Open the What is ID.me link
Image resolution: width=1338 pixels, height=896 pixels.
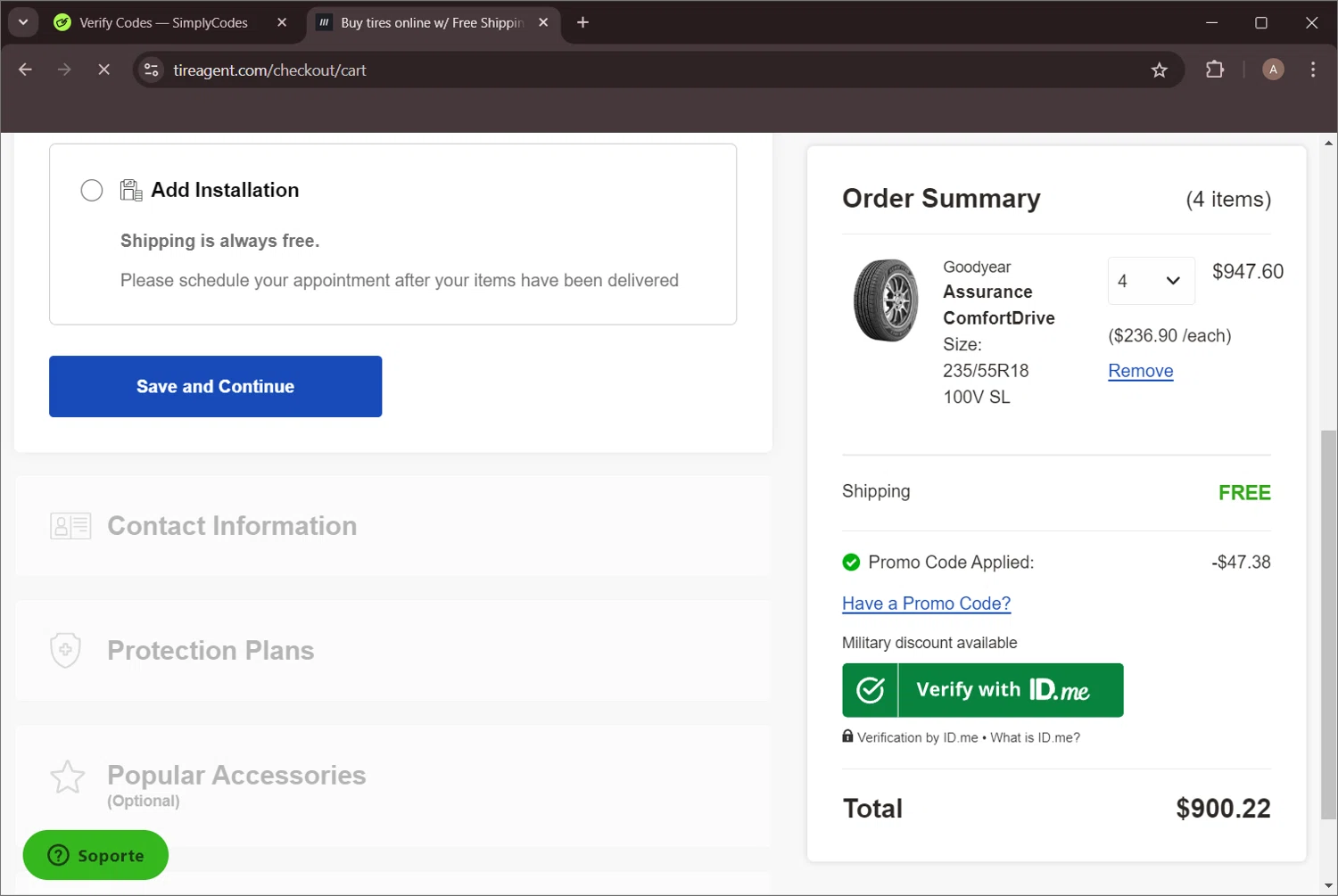coord(1035,738)
